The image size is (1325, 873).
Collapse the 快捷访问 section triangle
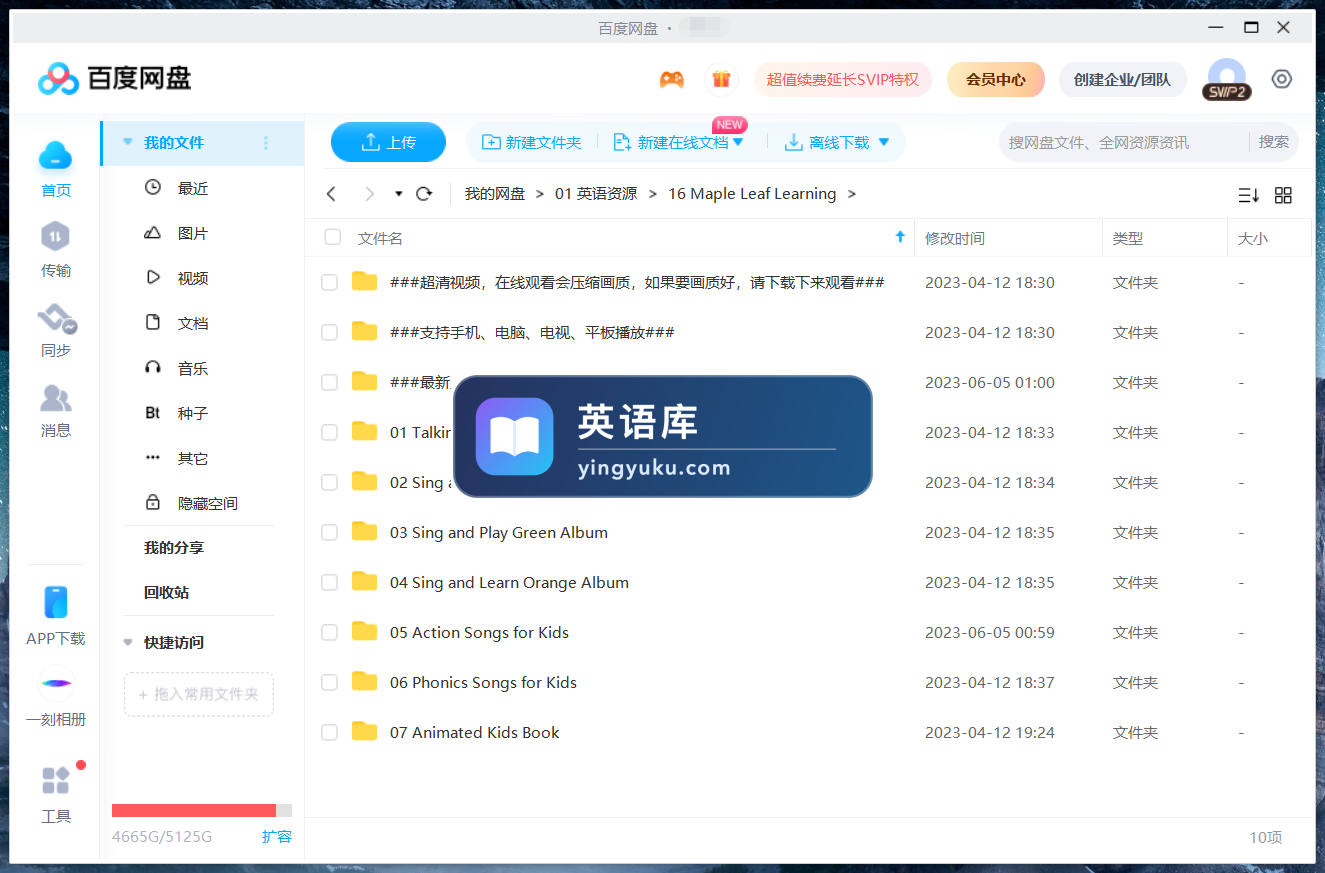127,642
